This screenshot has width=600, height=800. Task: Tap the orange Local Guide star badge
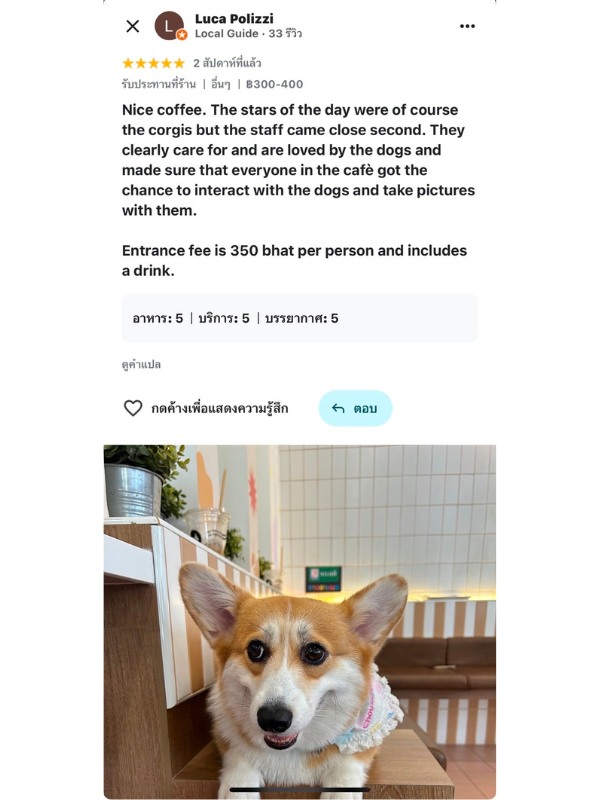182,35
